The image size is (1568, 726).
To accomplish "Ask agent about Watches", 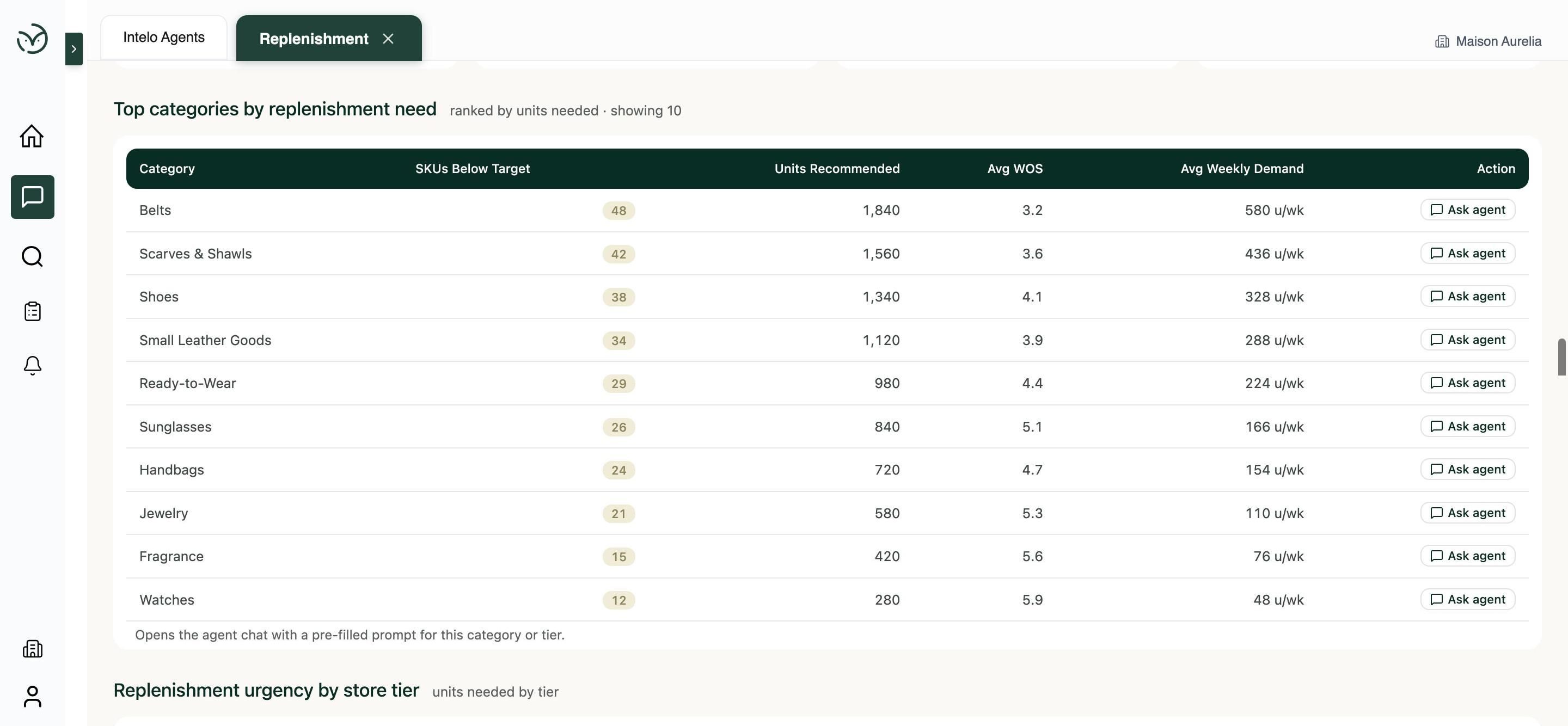I will click(1468, 599).
